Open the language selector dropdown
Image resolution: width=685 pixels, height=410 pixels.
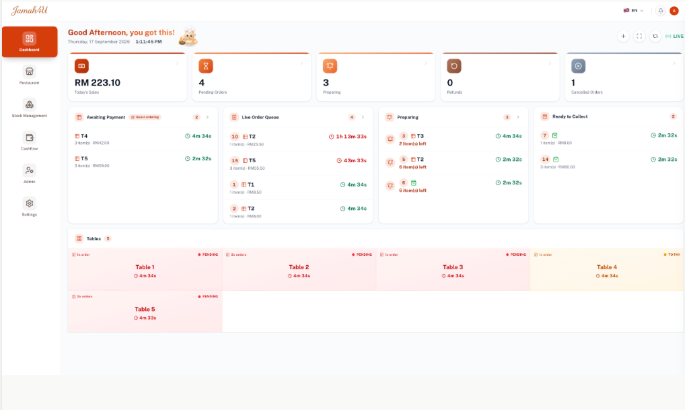click(633, 10)
